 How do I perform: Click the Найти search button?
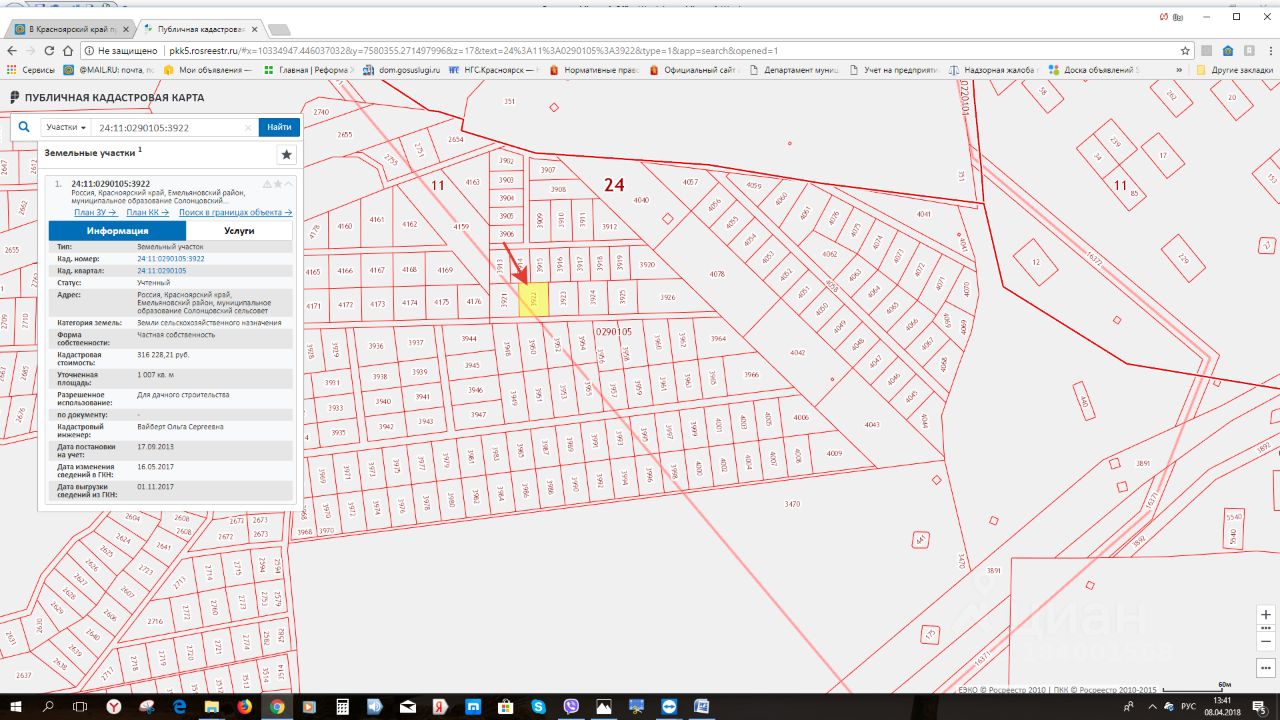[x=279, y=127]
